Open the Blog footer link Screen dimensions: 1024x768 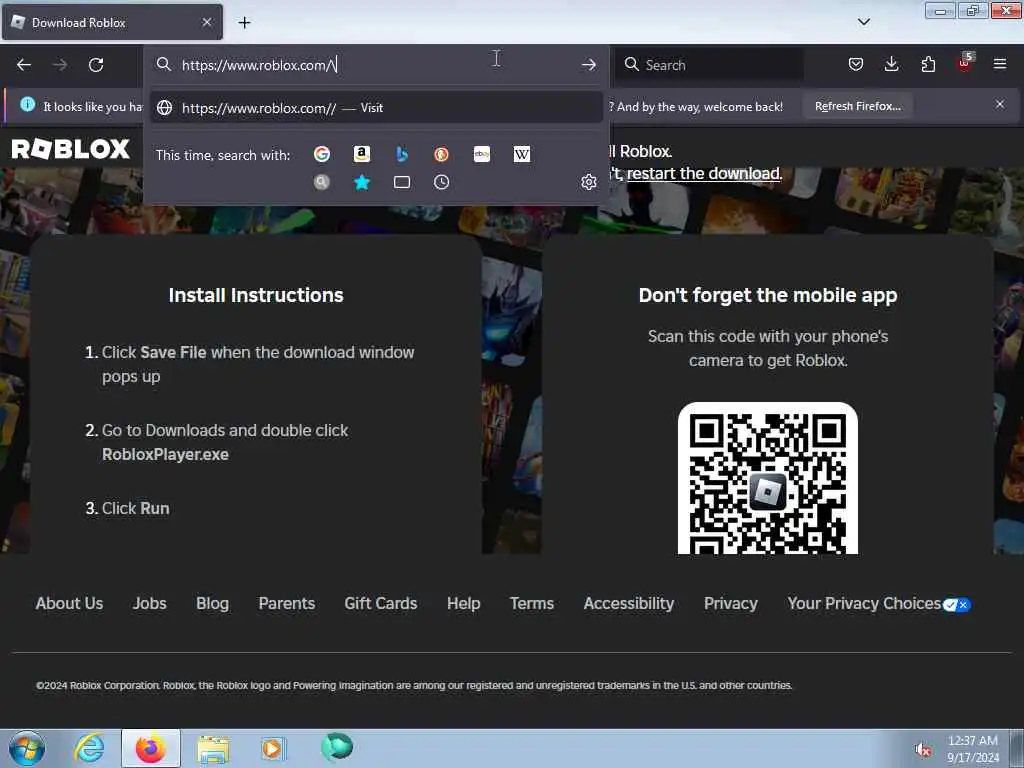click(x=212, y=603)
